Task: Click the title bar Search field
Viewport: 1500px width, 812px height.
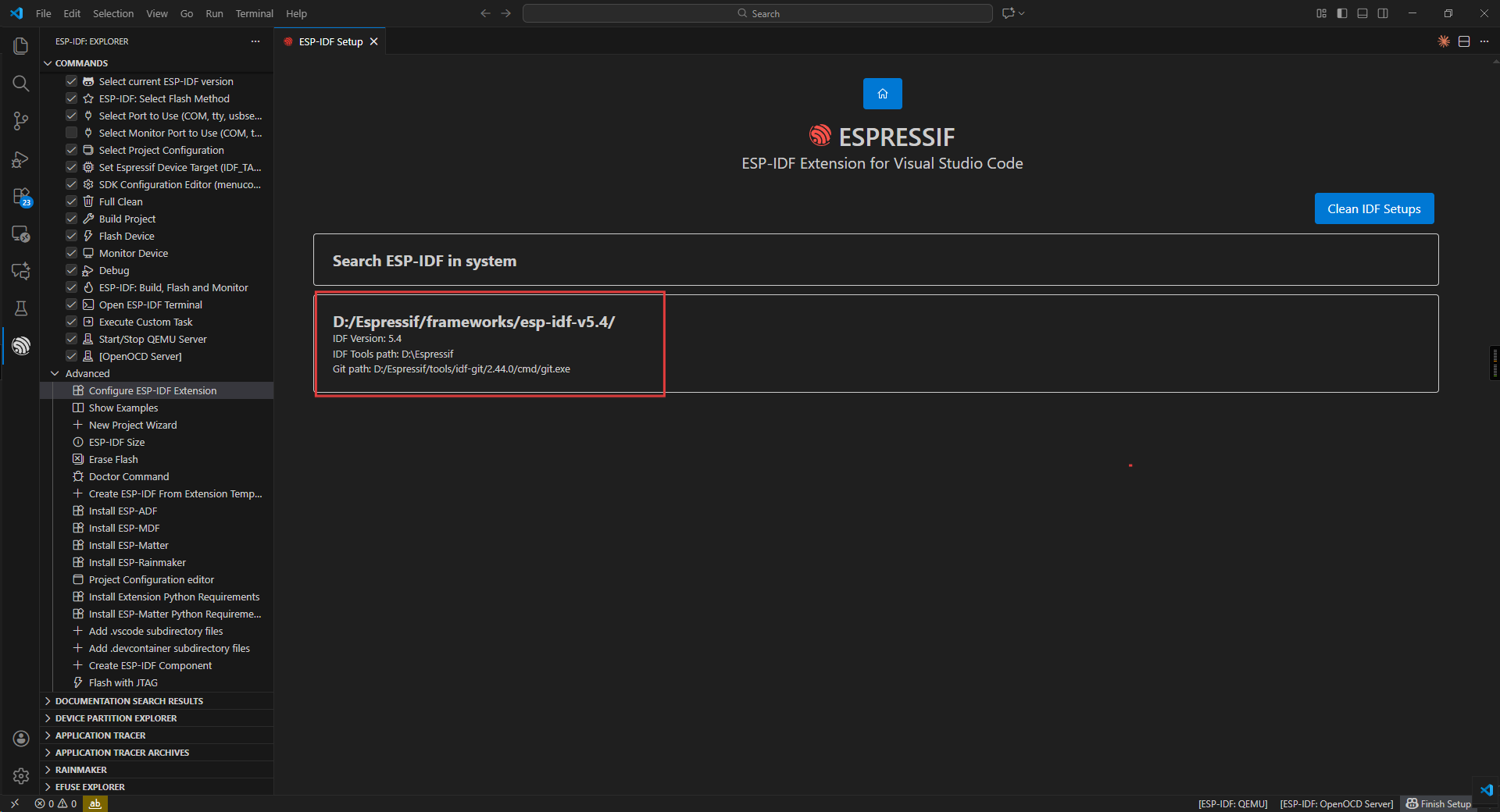Action: 758,13
